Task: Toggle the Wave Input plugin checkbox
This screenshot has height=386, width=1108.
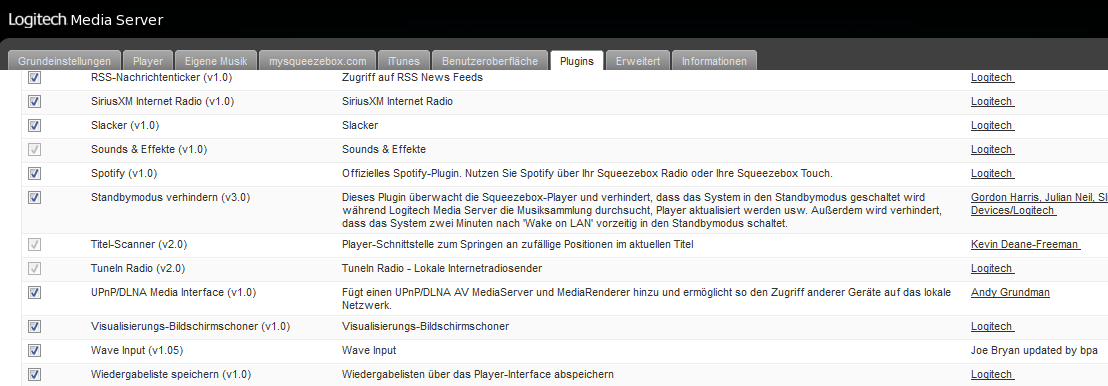Action: 34,351
